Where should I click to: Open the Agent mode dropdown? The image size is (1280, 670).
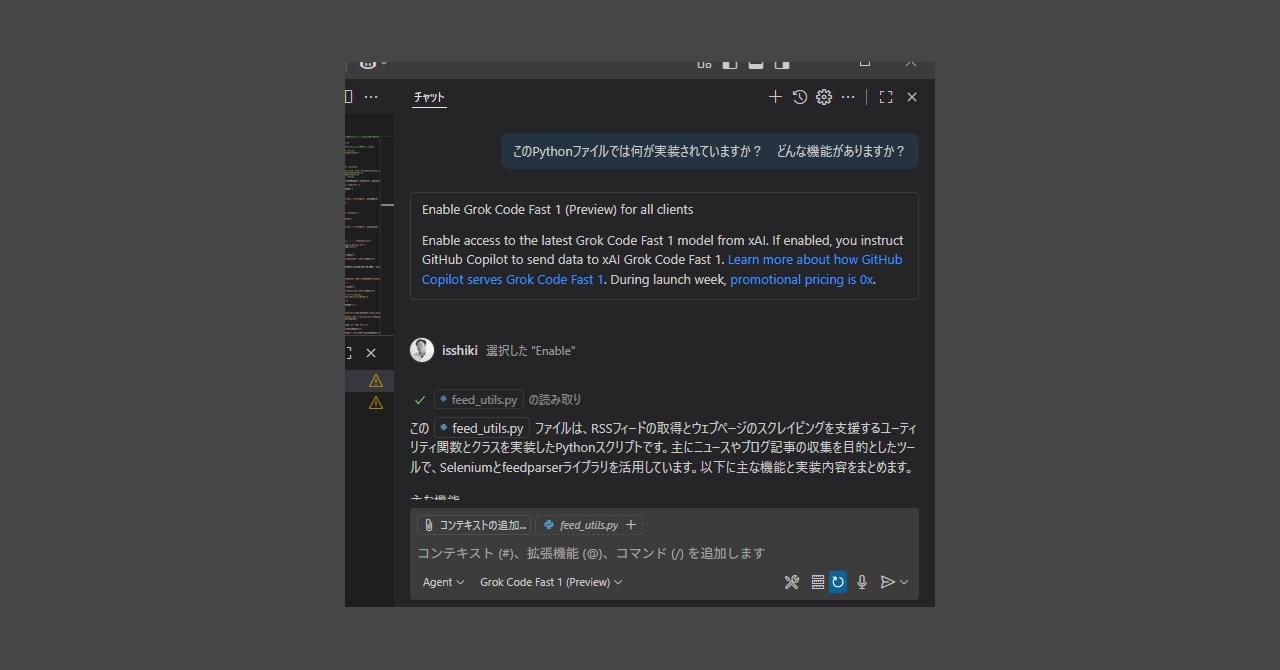pyautogui.click(x=441, y=581)
